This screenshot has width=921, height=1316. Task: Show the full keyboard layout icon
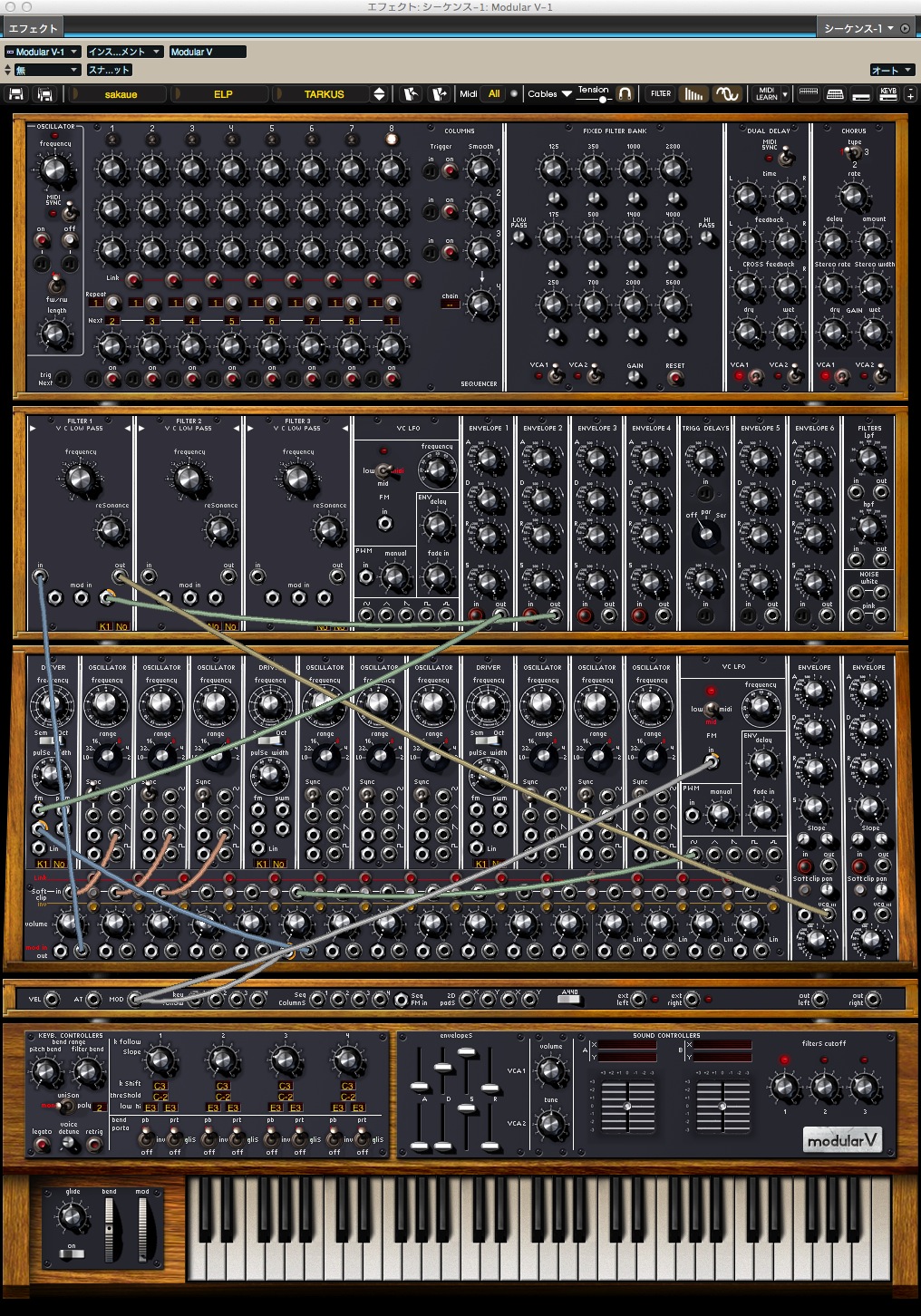pyautogui.click(x=809, y=94)
